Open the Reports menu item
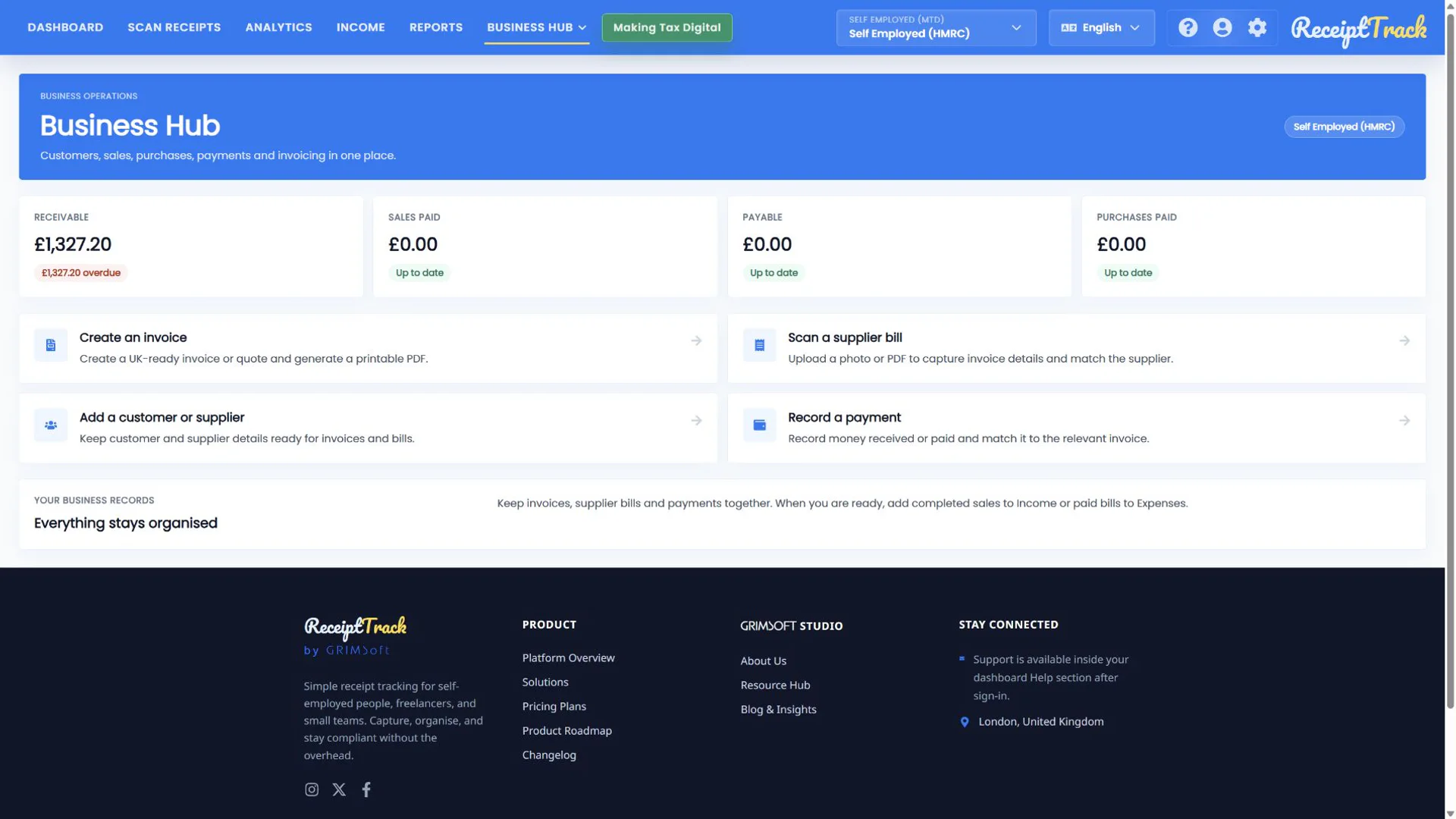This screenshot has height=819, width=1456. click(x=436, y=27)
